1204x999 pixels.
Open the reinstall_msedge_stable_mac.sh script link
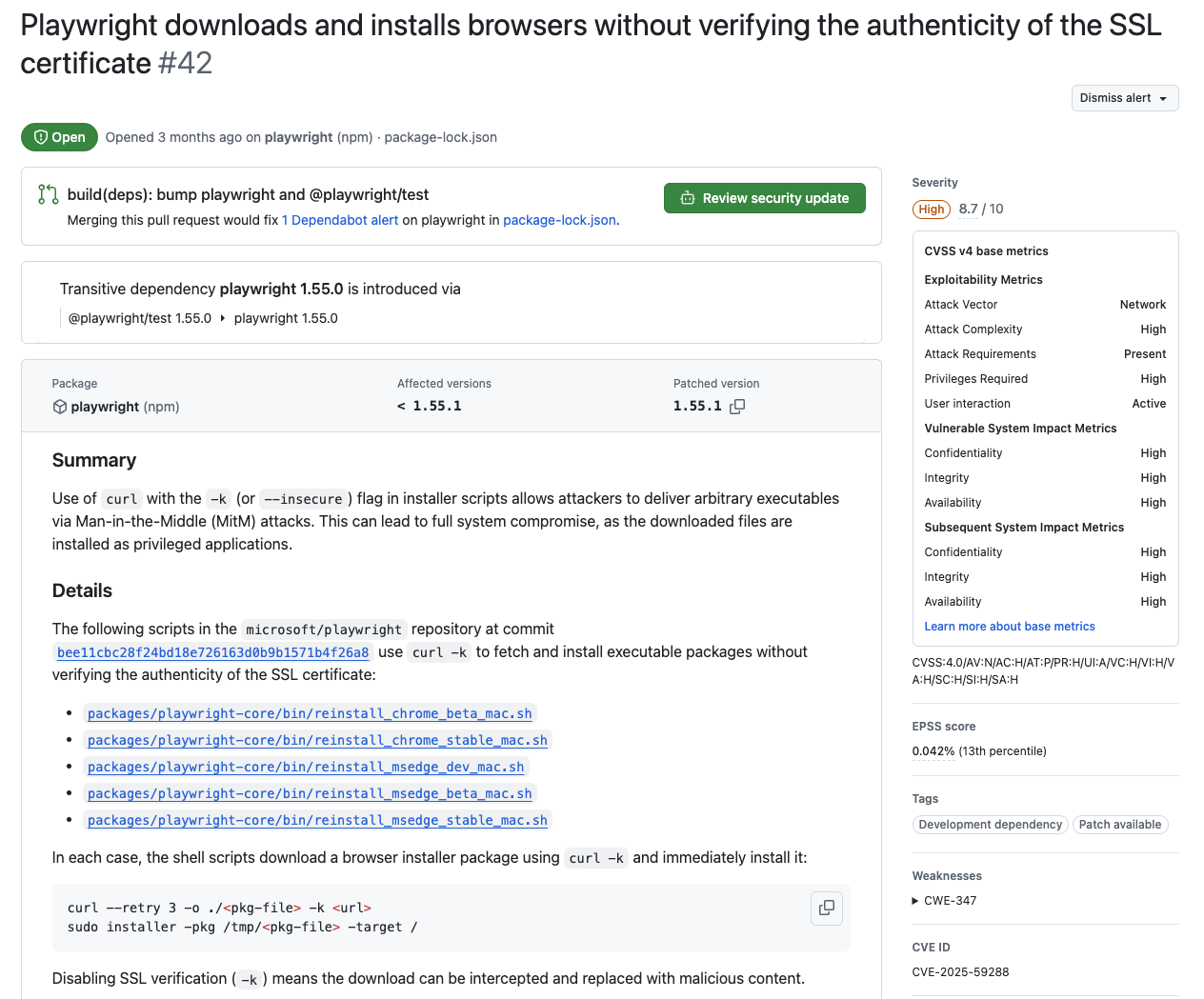[318, 820]
